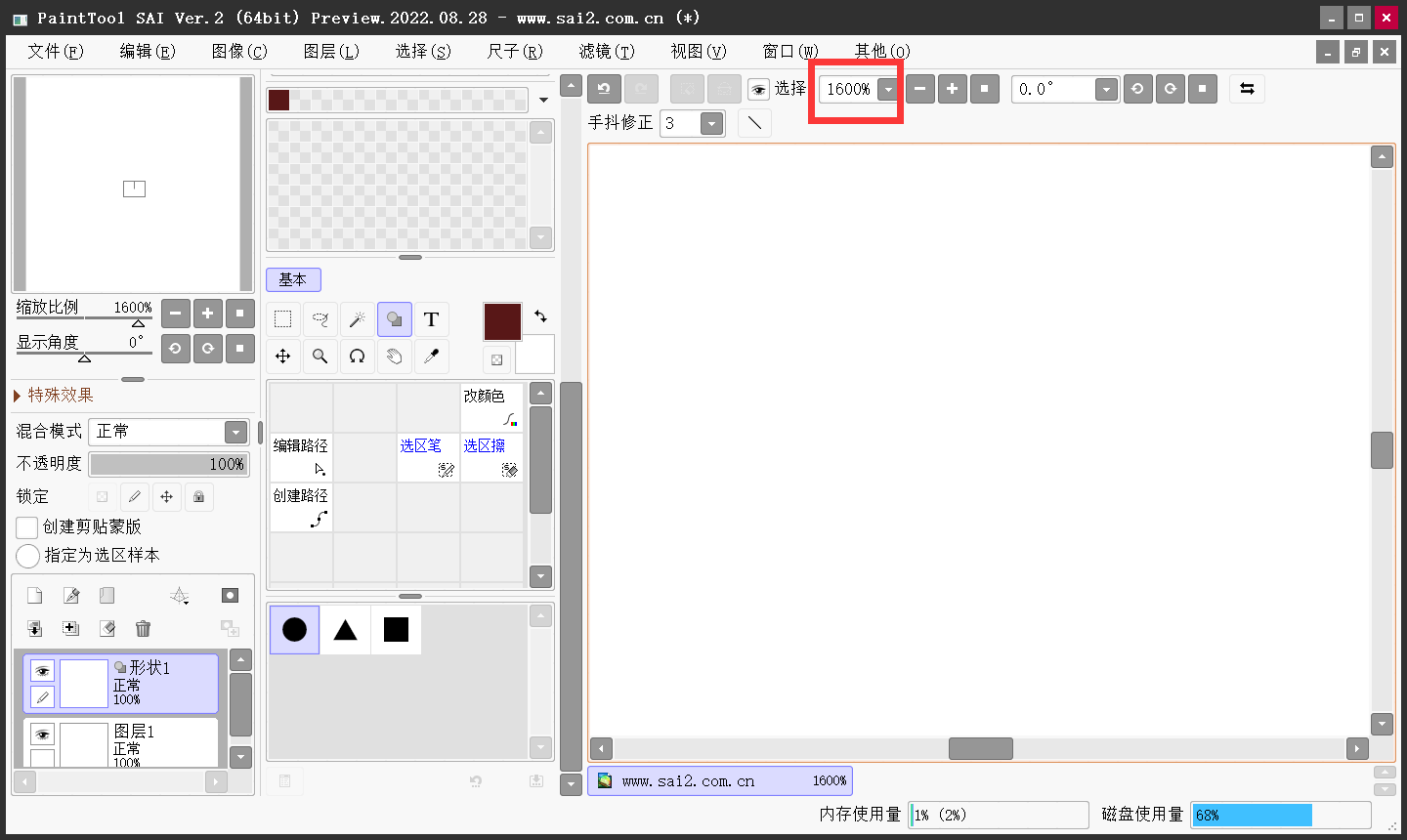Image resolution: width=1407 pixels, height=840 pixels.
Task: Enable the 创建剪贴蒙版 checkbox
Action: pos(27,527)
